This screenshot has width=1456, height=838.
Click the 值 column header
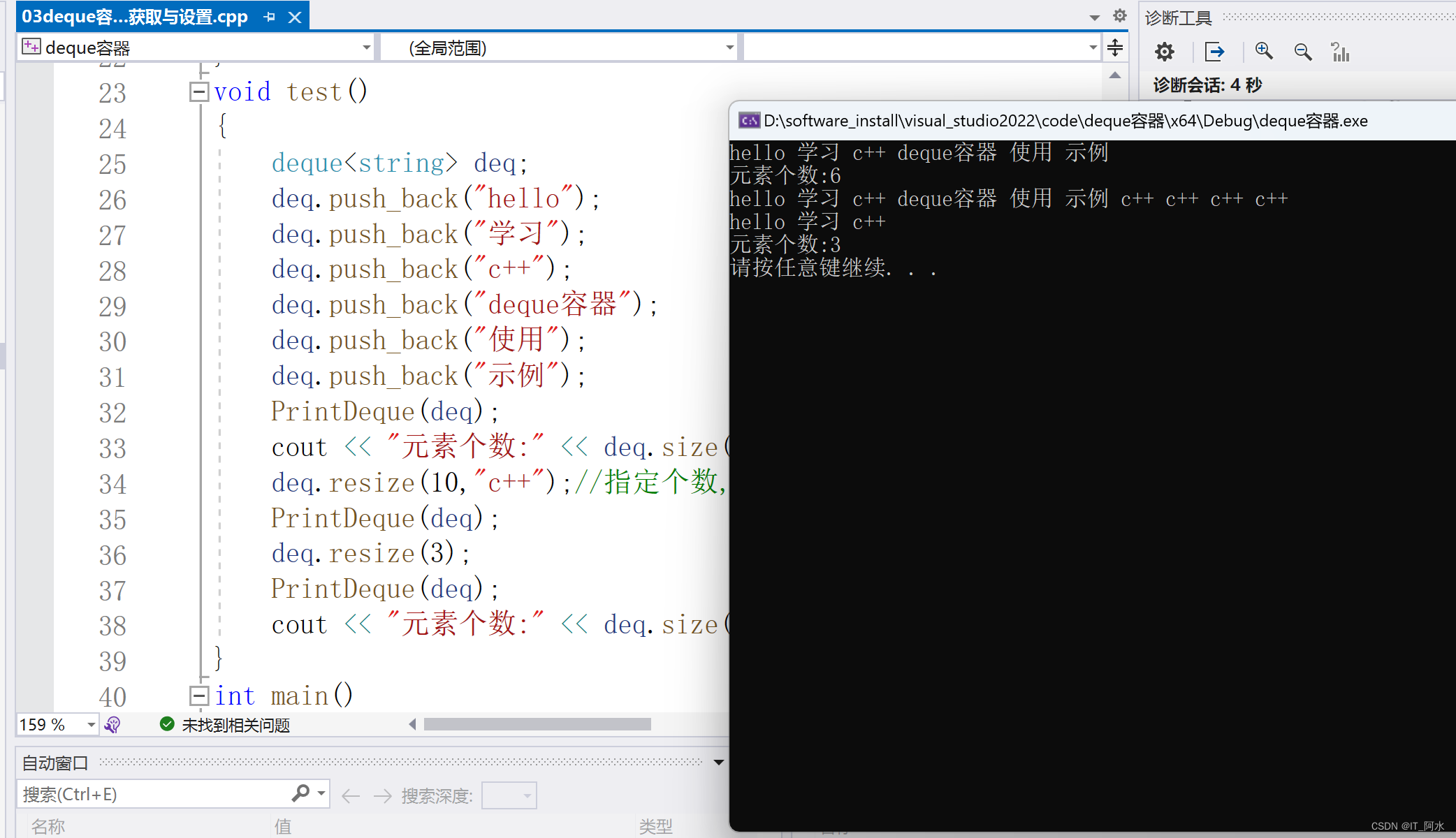point(282,827)
